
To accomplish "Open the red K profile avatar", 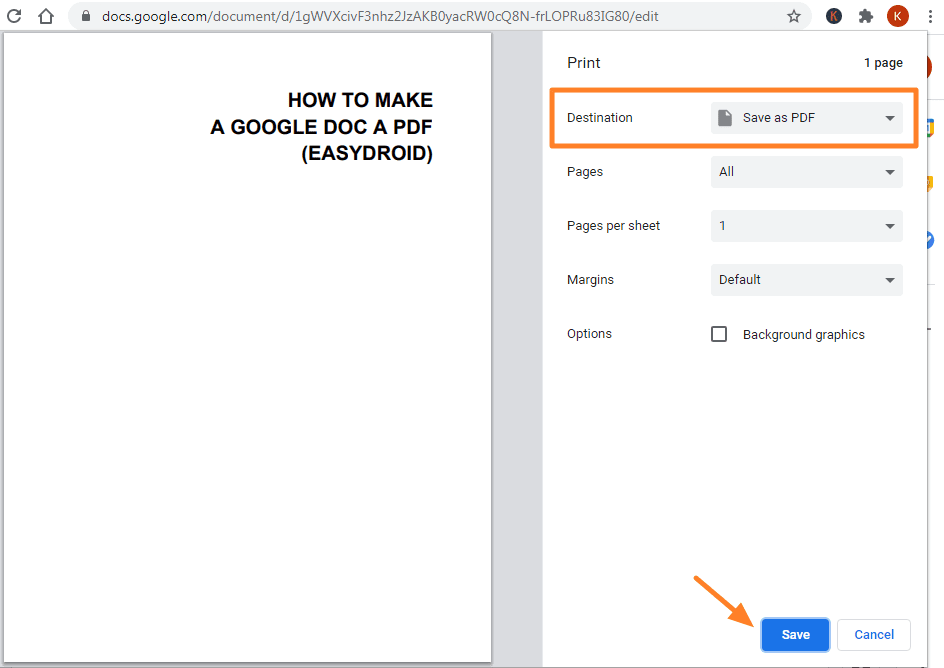I will pyautogui.click(x=897, y=16).
